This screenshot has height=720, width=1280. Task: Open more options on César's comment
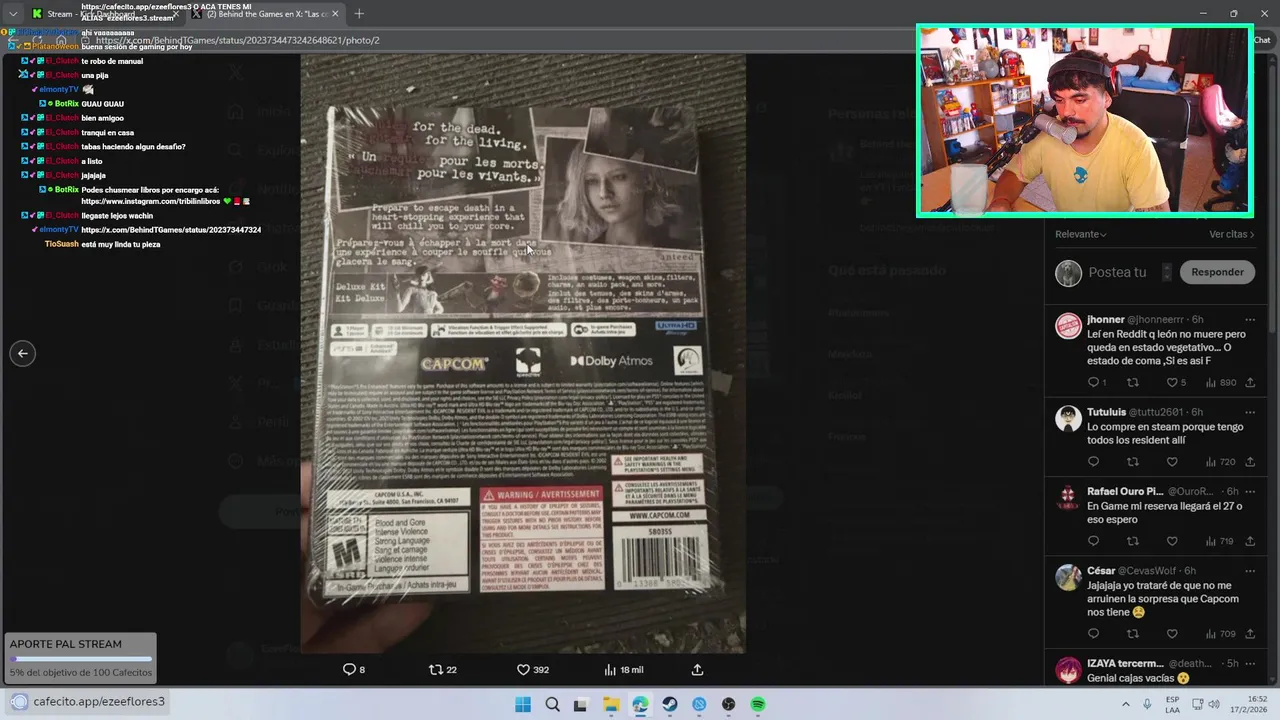1250,571
